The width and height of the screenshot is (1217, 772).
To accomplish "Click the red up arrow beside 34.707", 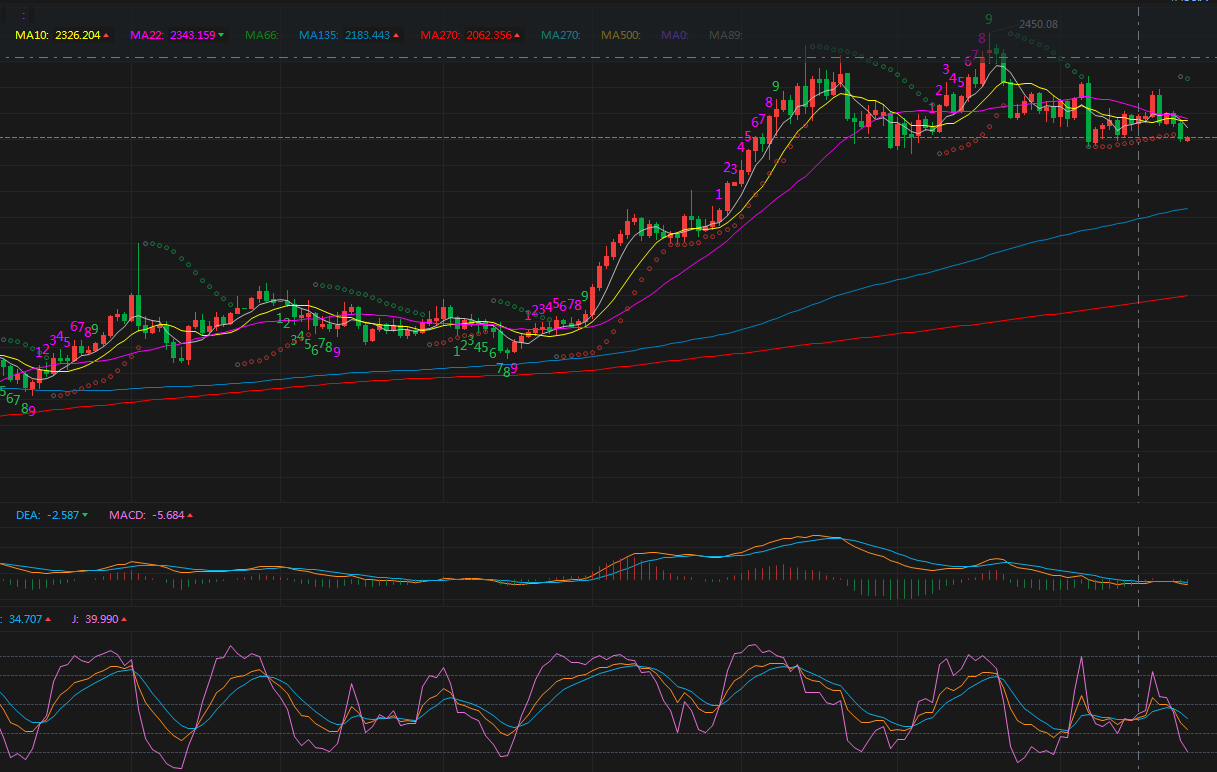I will tap(48, 620).
